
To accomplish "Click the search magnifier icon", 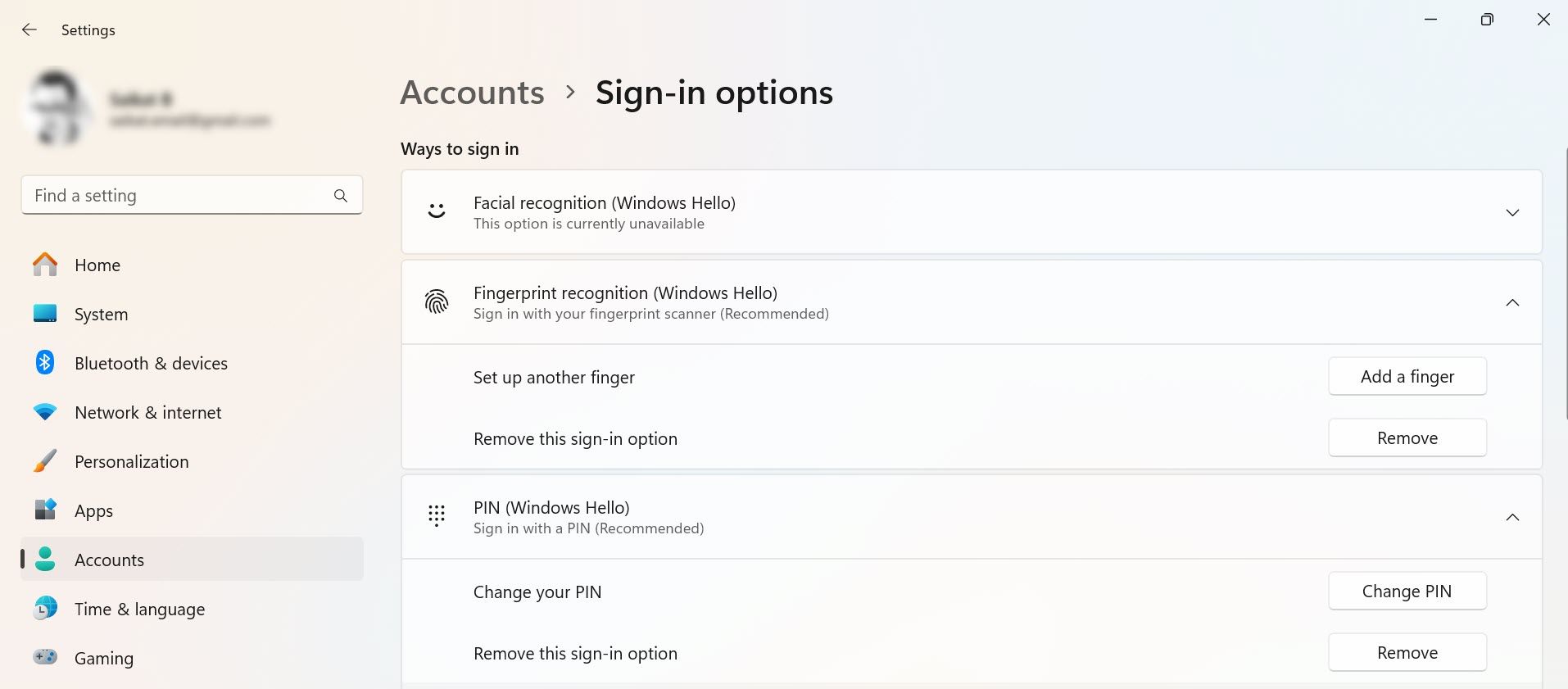I will click(x=340, y=196).
